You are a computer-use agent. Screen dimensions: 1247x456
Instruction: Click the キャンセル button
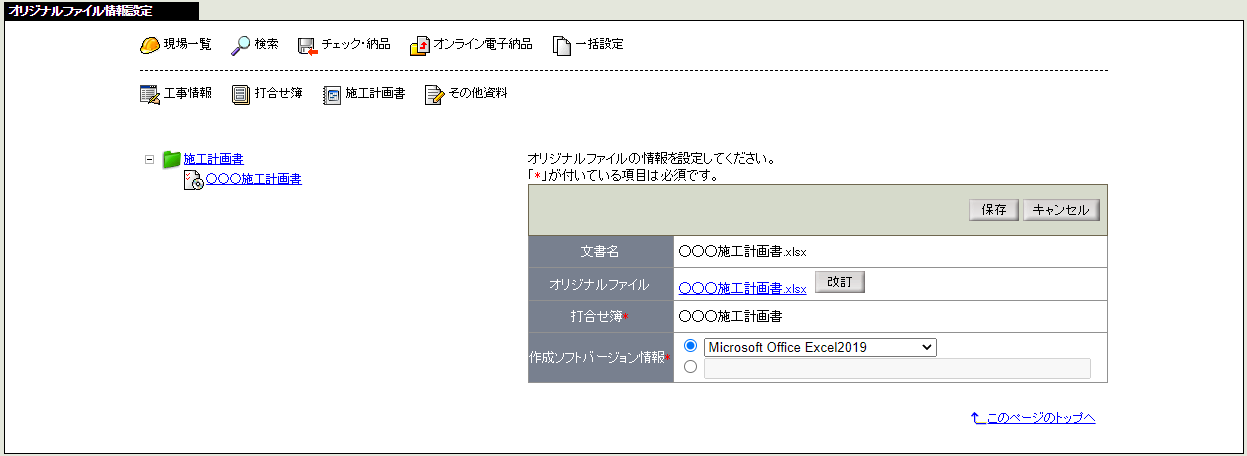1061,210
